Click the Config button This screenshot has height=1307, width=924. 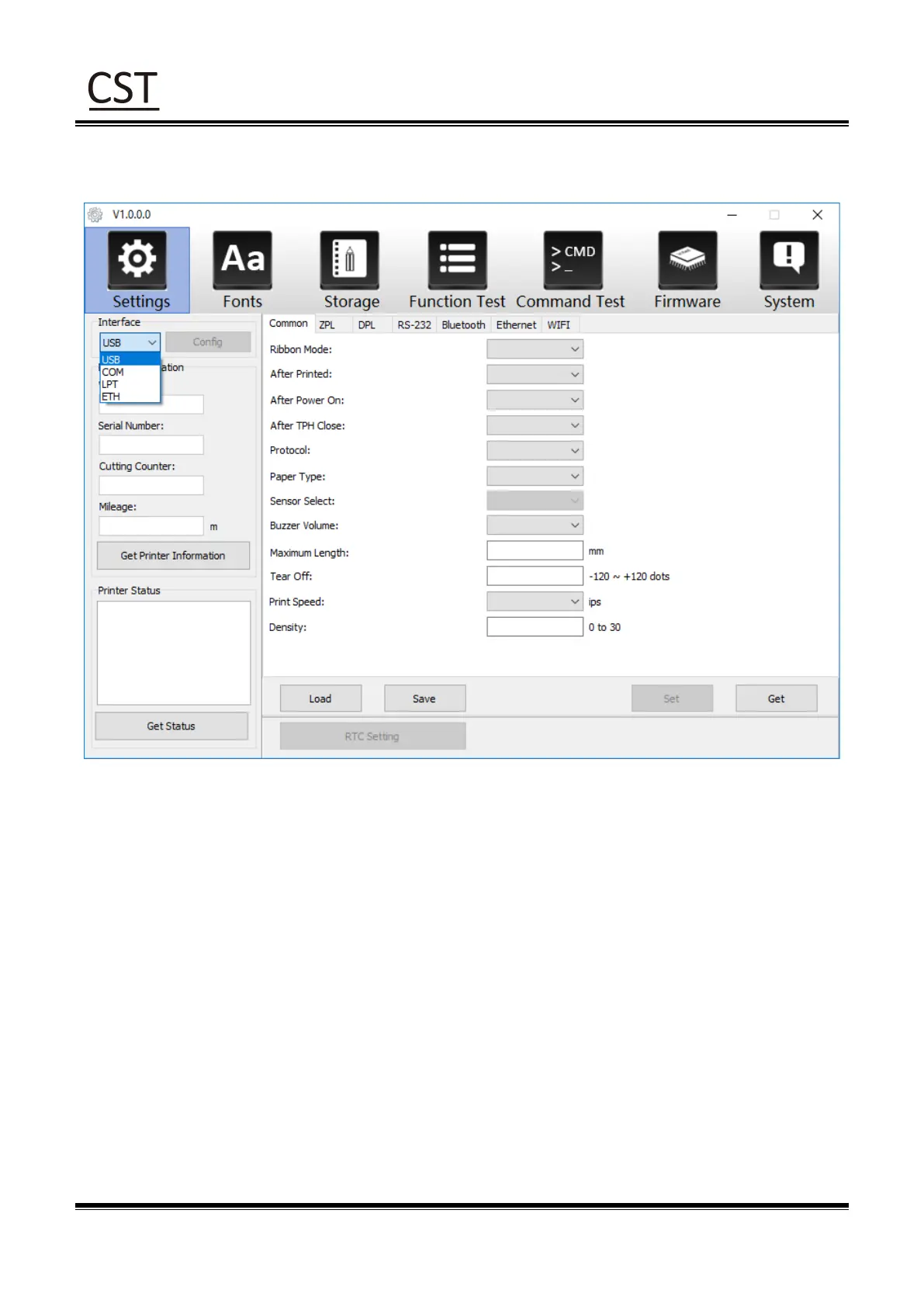[x=208, y=342]
